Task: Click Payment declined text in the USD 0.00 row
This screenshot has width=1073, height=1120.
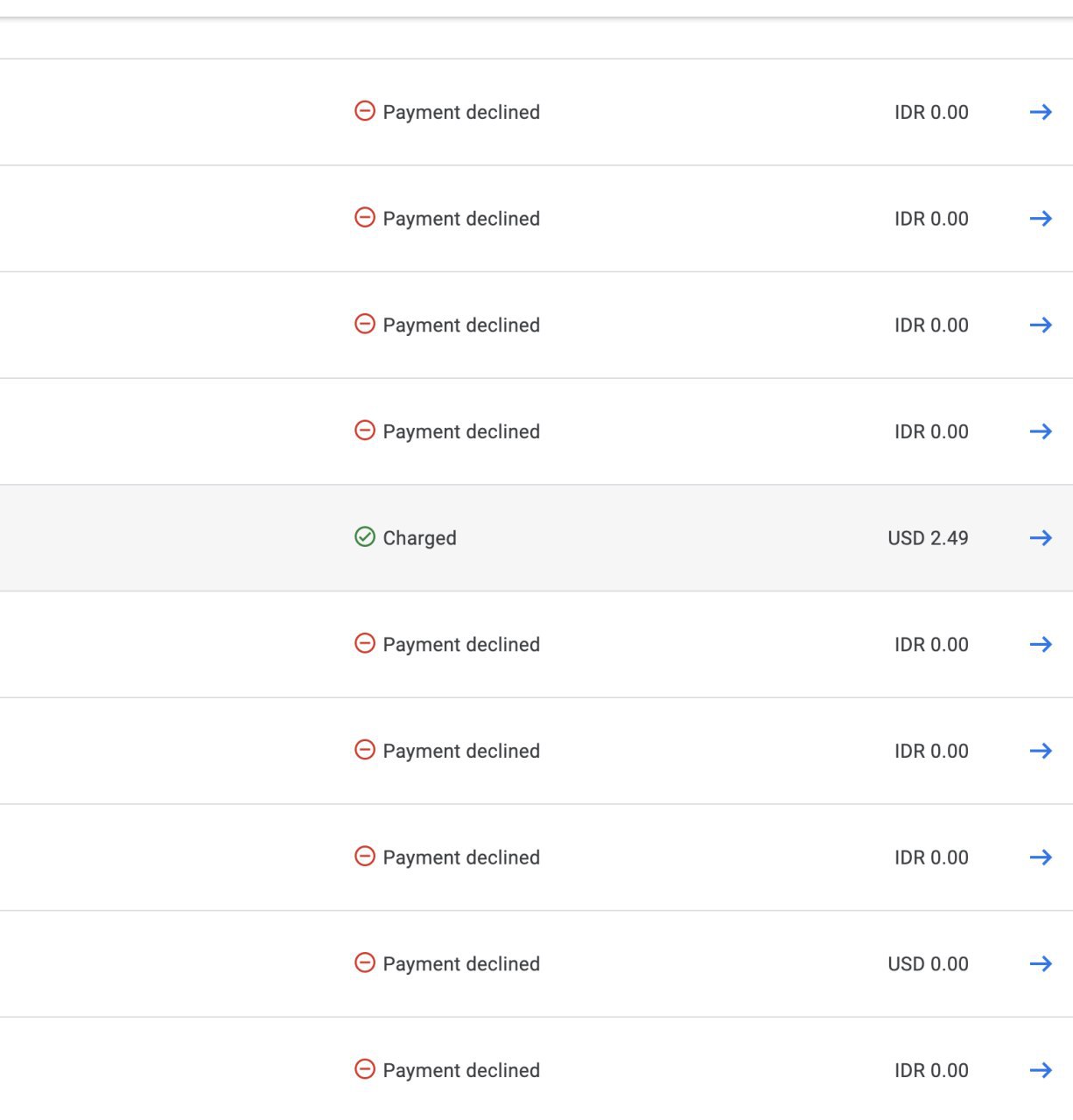Action: point(461,964)
